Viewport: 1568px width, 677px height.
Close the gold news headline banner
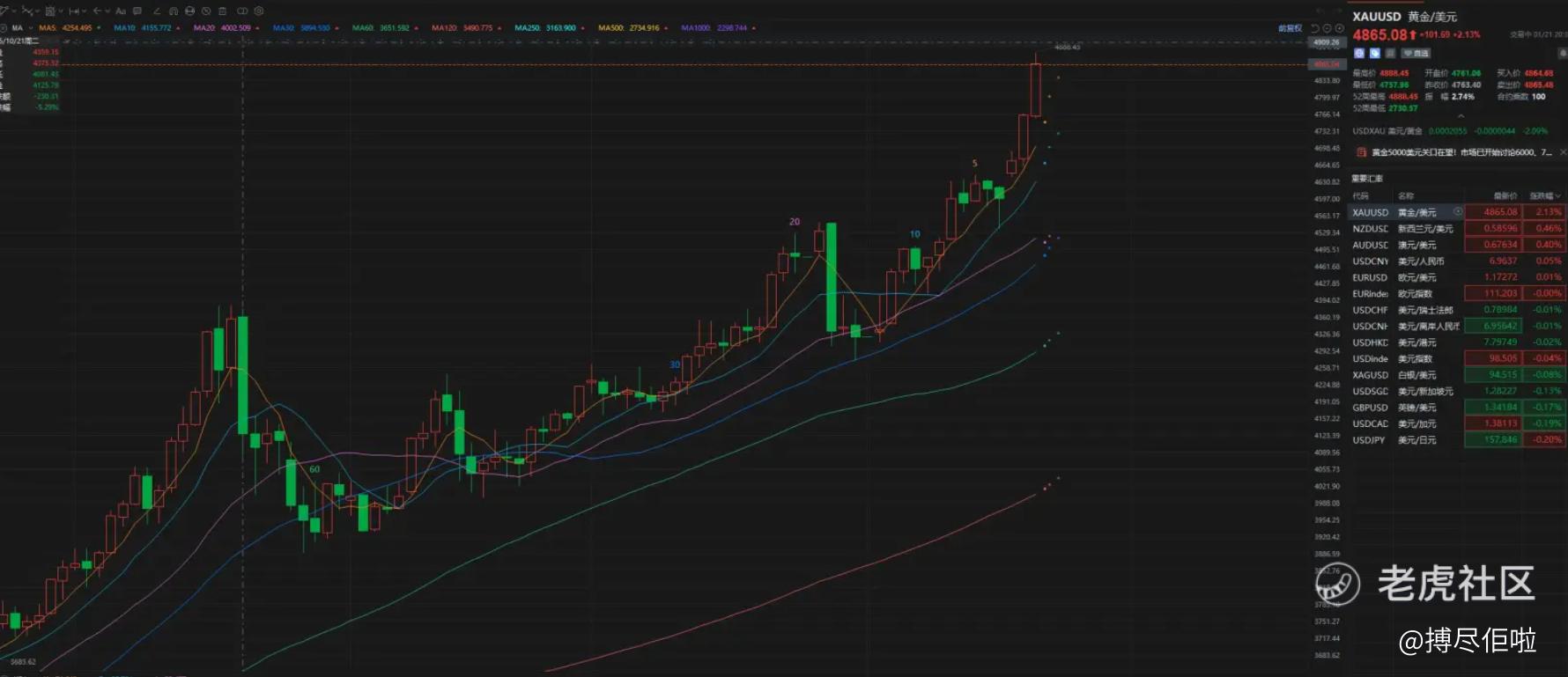point(1563,152)
